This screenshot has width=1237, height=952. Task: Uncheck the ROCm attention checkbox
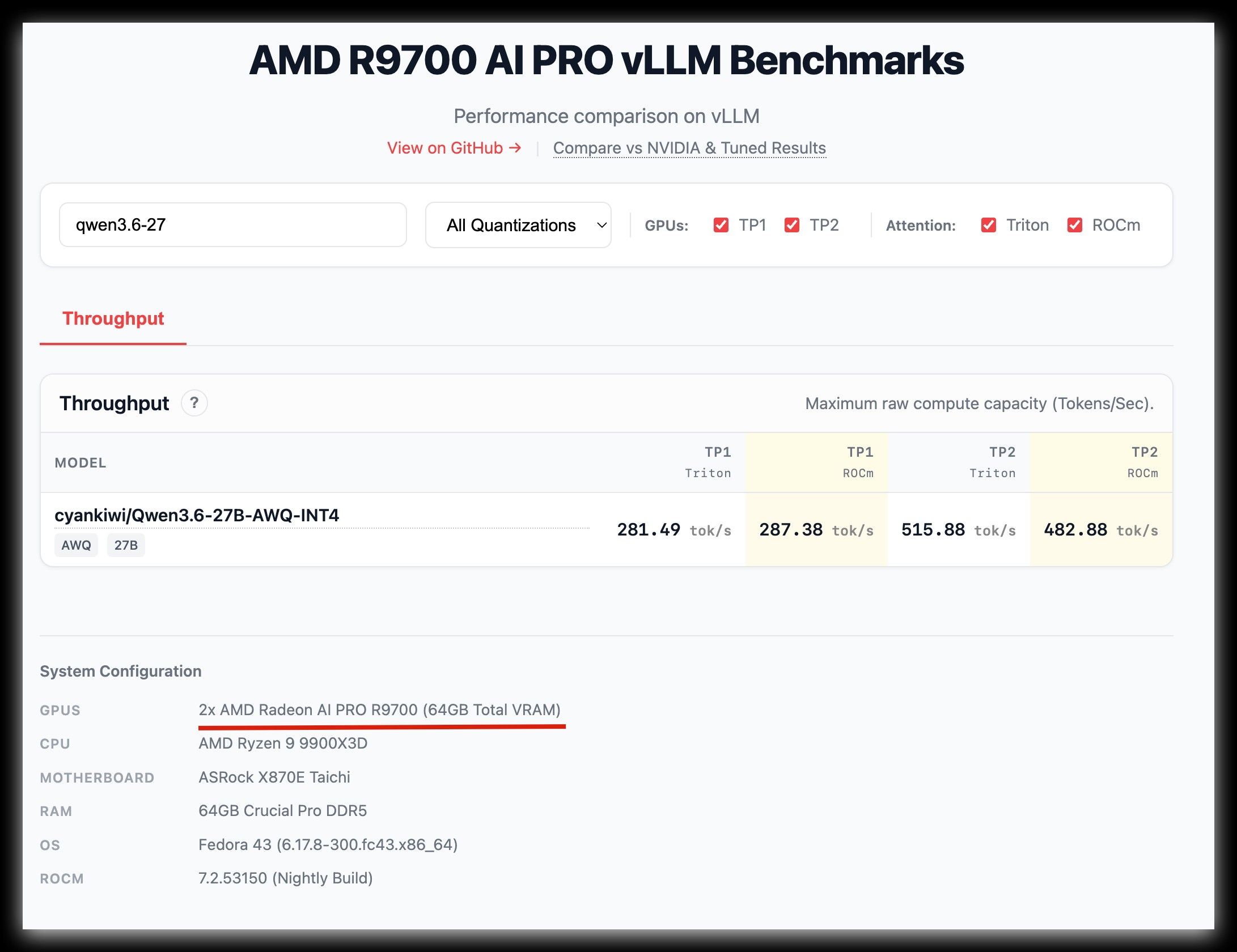pyautogui.click(x=1075, y=225)
